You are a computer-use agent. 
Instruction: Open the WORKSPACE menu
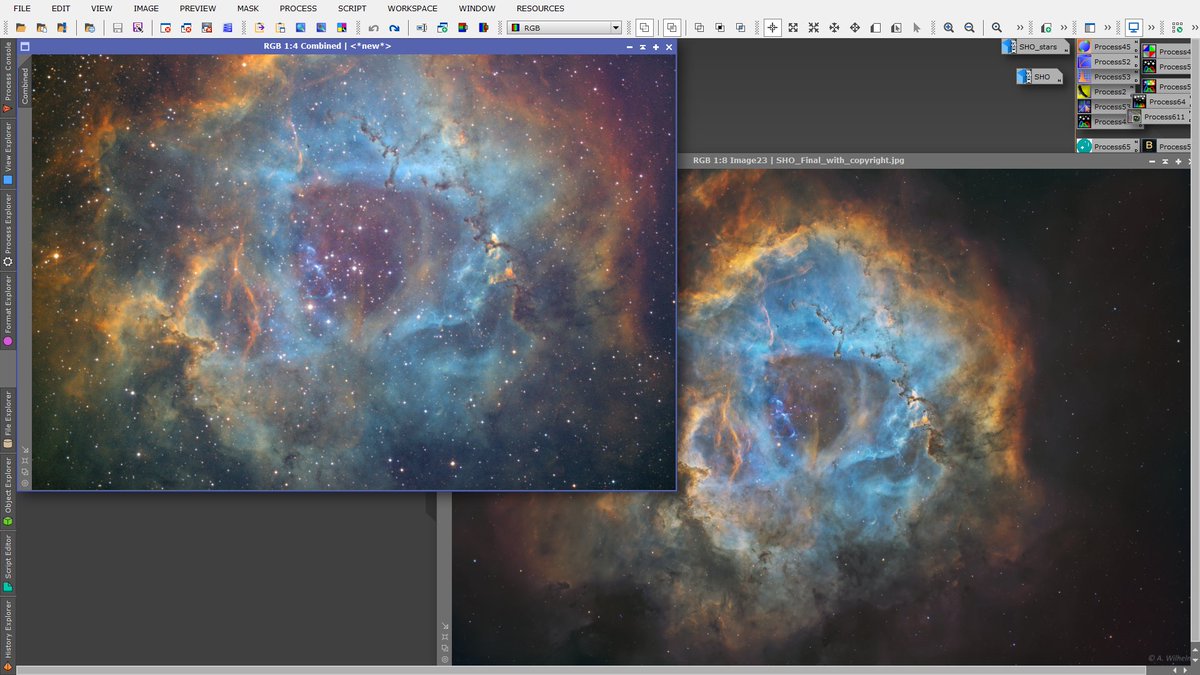click(413, 8)
